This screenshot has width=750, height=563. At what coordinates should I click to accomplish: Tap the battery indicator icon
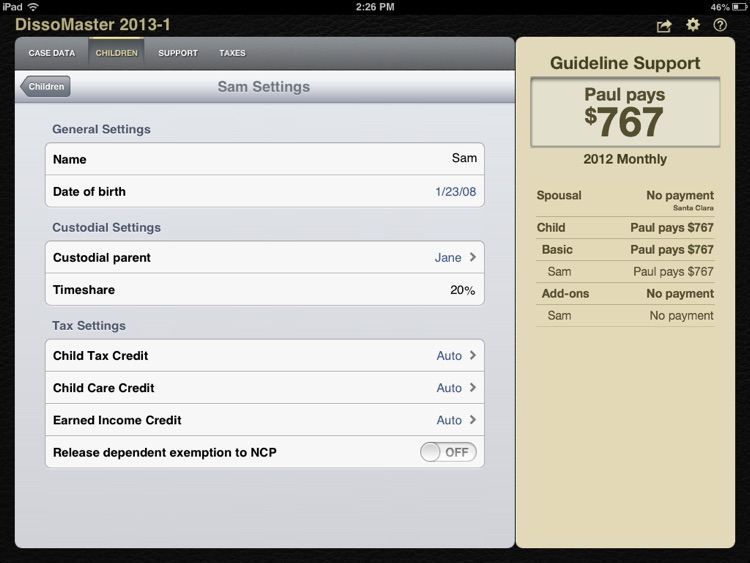tap(739, 7)
